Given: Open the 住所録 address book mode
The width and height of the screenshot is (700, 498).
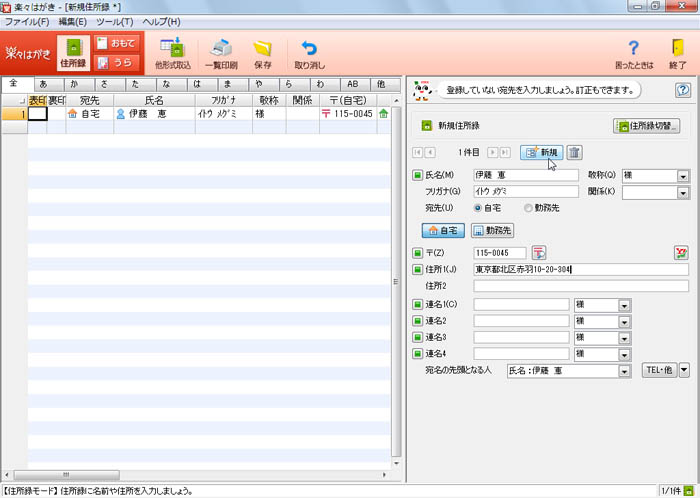Looking at the screenshot, I should (72, 52).
